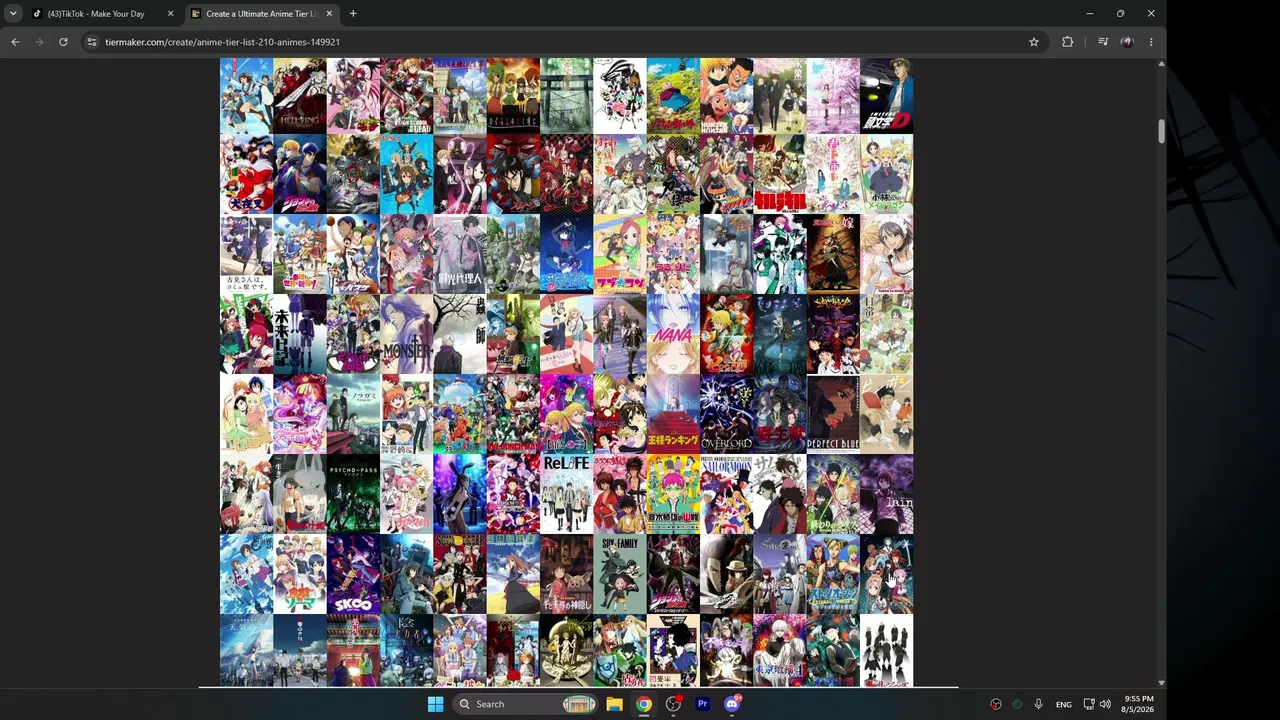Click the Mushishi poster

coord(460,334)
